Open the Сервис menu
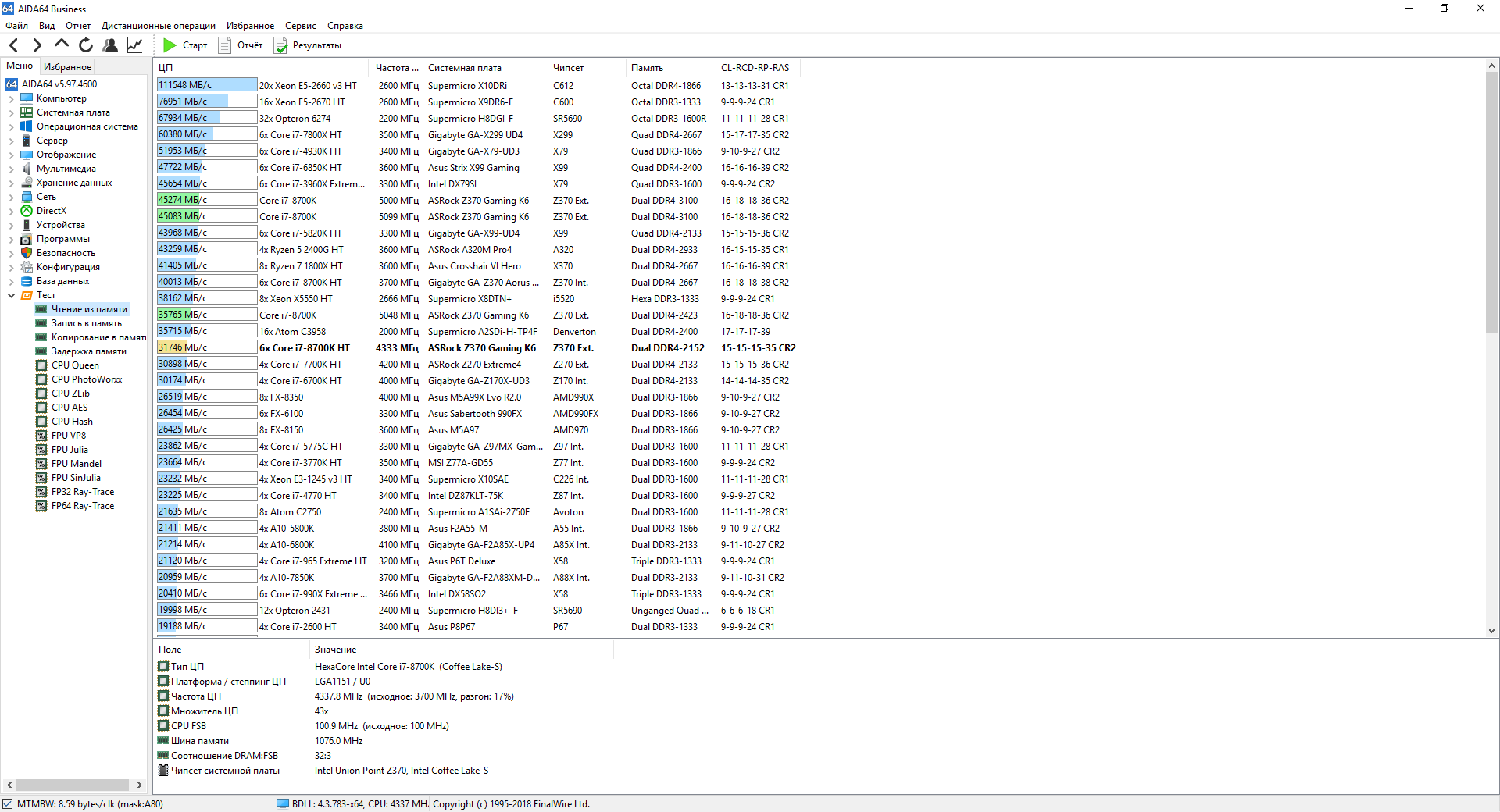Screen dimensions: 1500x812 (x=301, y=26)
